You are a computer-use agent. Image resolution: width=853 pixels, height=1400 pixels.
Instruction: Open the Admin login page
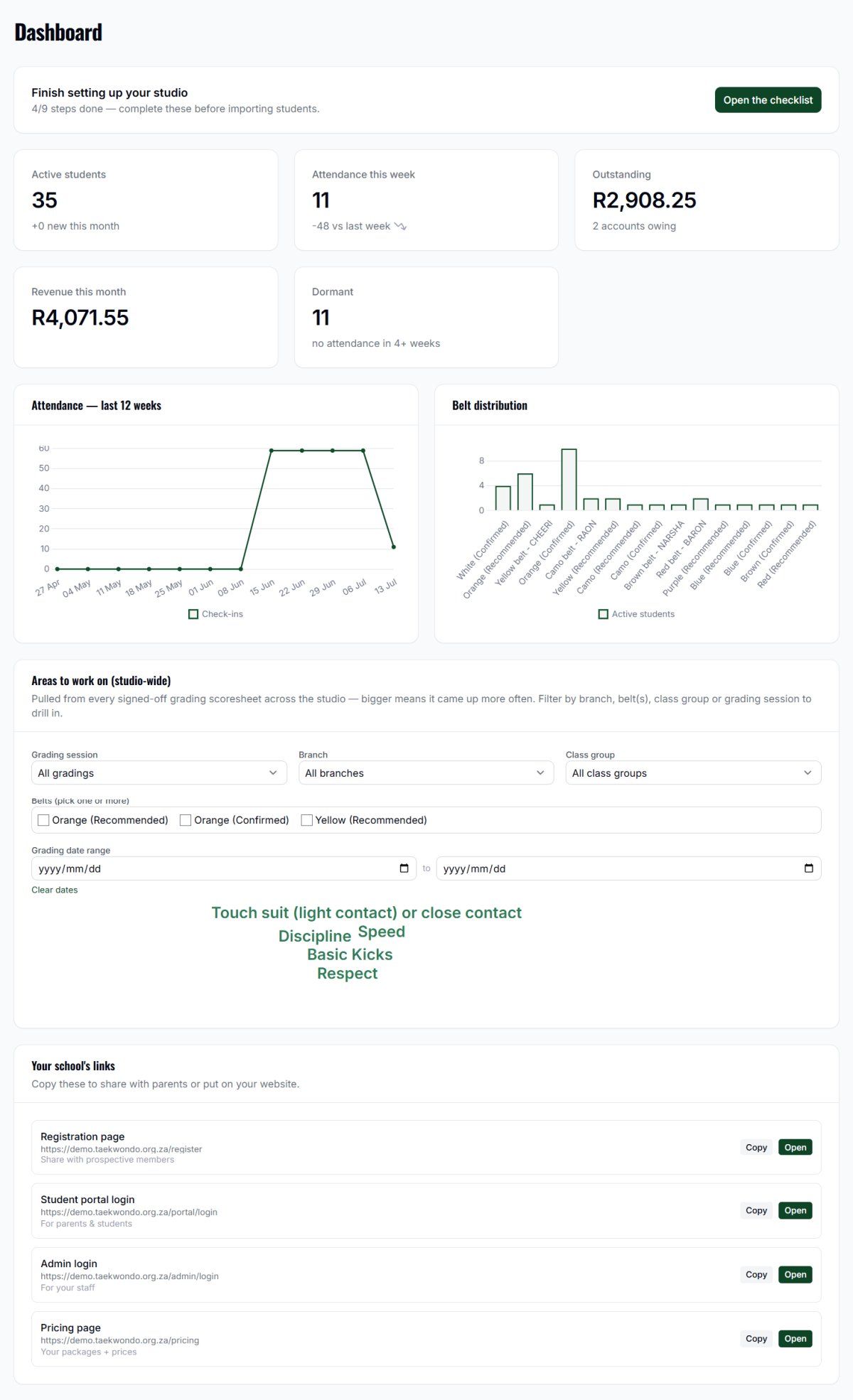(795, 1274)
